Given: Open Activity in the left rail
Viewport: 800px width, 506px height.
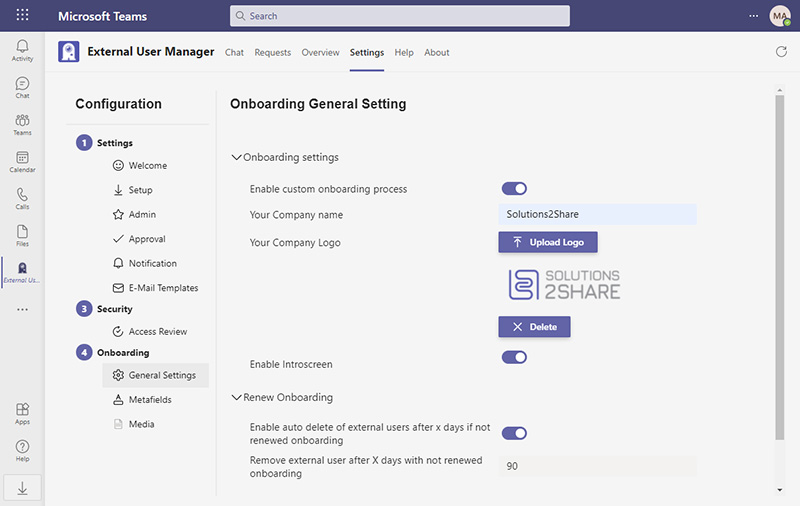Looking at the screenshot, I should (22, 50).
